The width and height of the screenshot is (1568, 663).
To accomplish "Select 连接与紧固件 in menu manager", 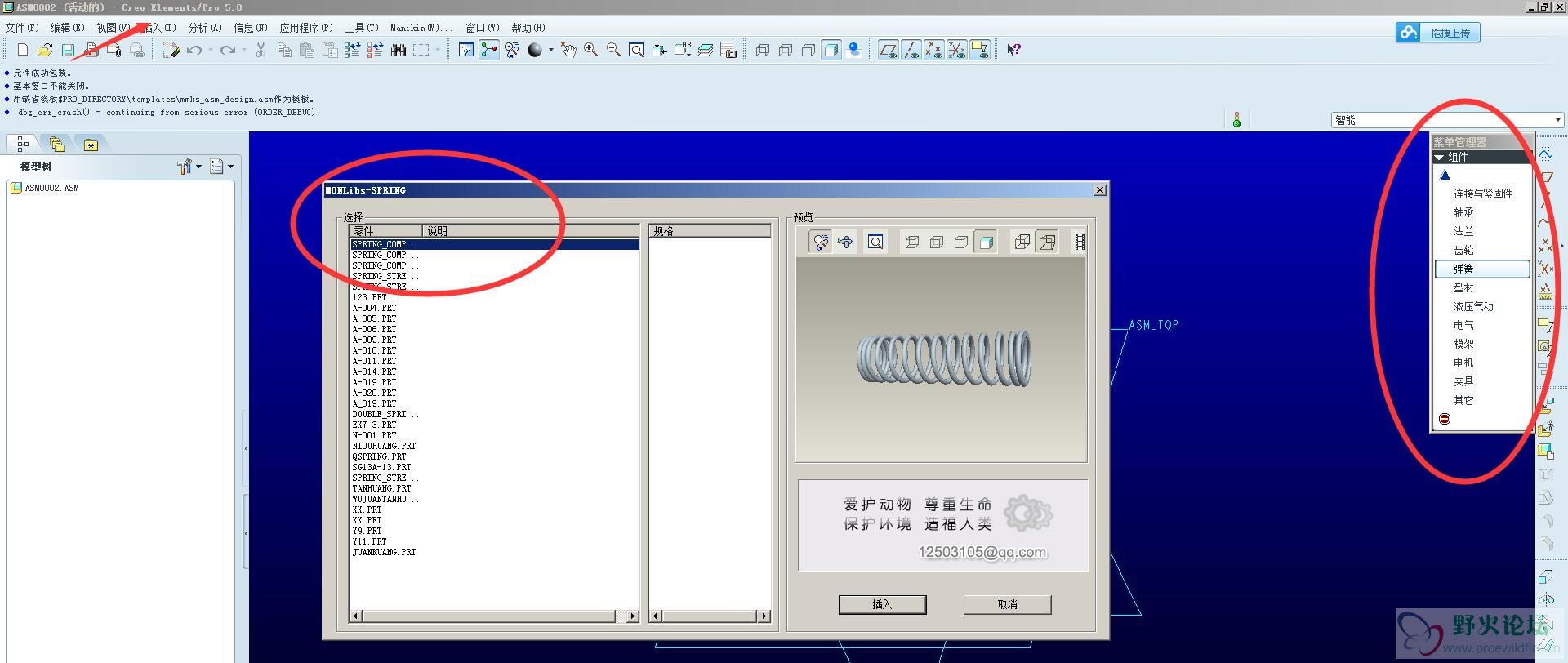I will tap(1483, 194).
